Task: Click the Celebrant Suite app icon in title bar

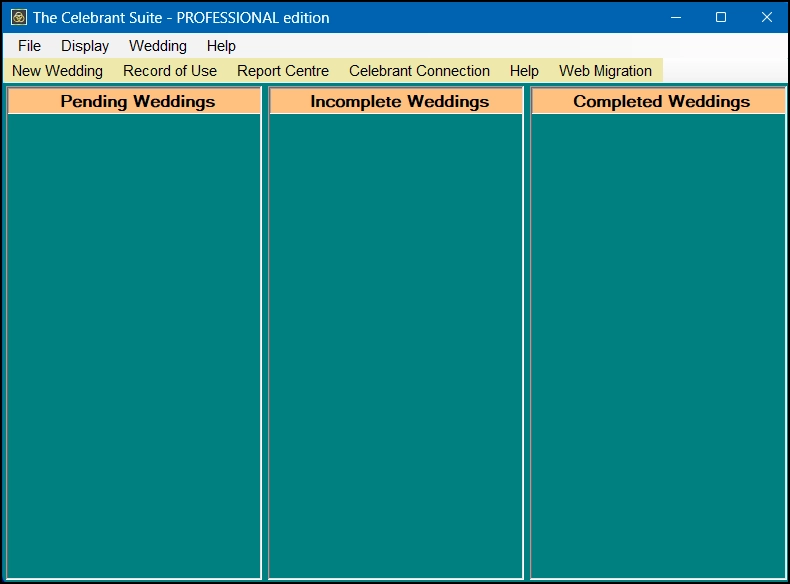Action: tap(19, 18)
